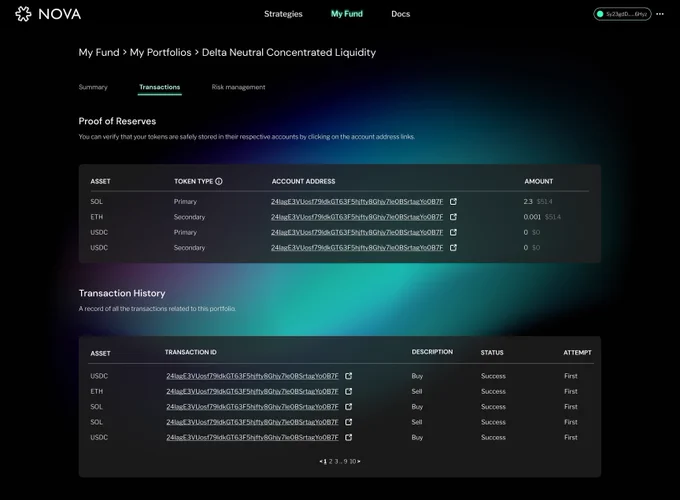Open external link icon for last USDC Buy transaction
This screenshot has height=500, width=680.
(x=348, y=437)
